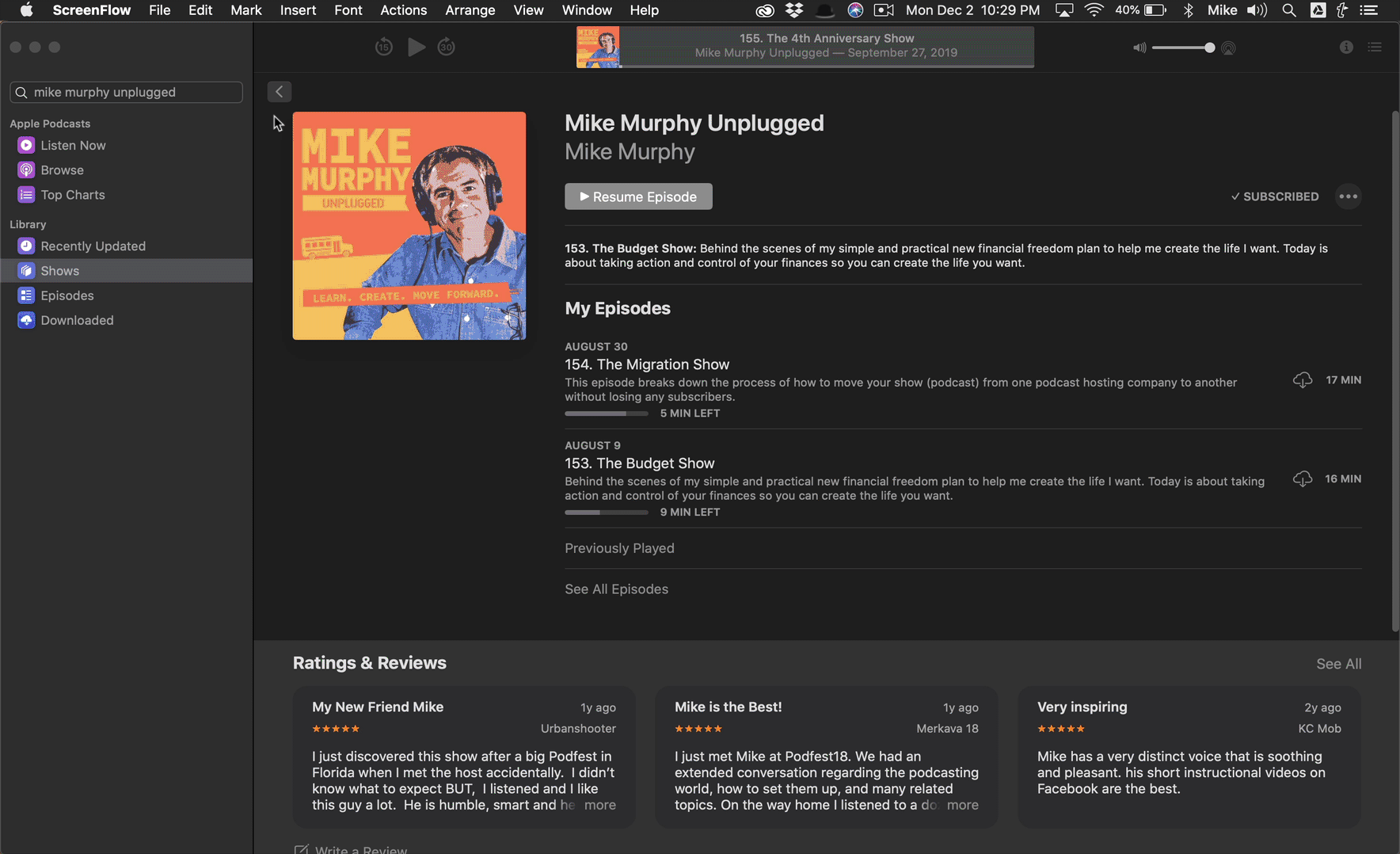Click See All ratings and reviews
Screen dimensions: 1400x854
click(x=1339, y=664)
